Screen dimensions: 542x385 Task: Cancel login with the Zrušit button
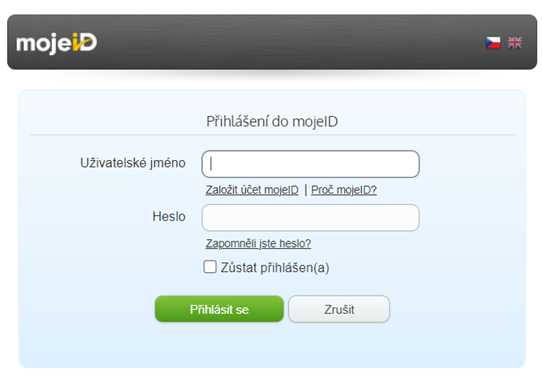339,309
